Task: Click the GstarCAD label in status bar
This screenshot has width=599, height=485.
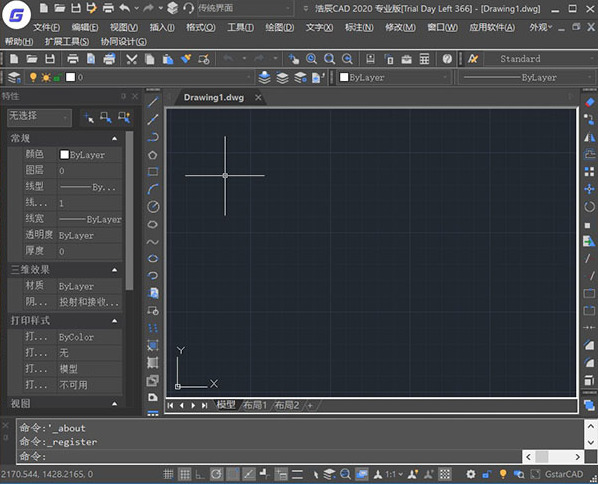Action: click(x=564, y=474)
